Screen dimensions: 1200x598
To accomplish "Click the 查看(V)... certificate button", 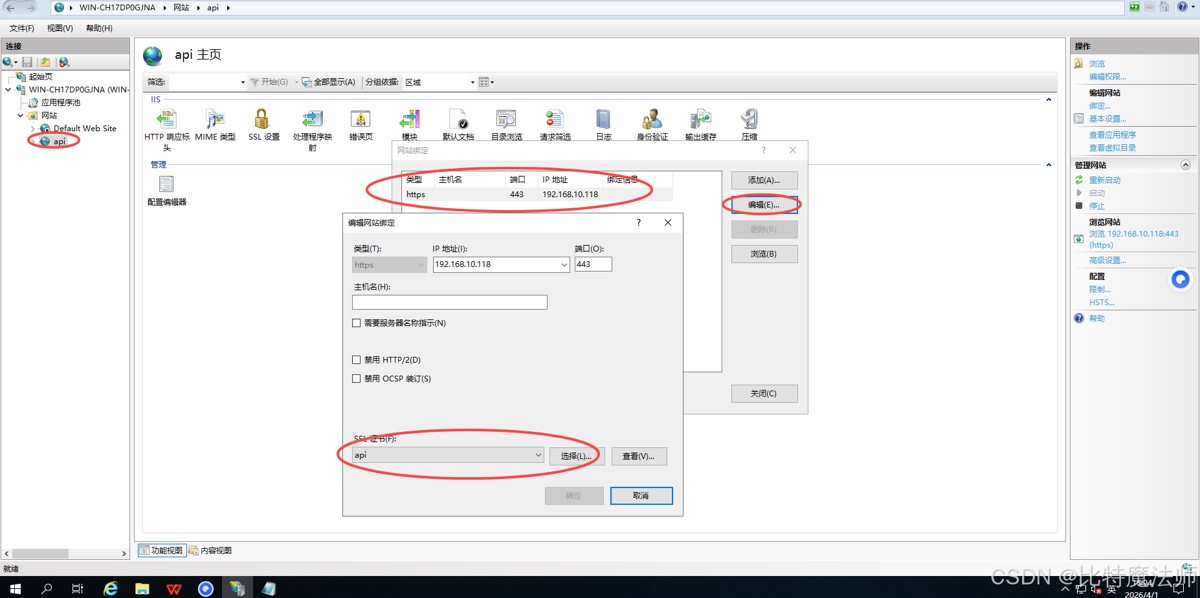I will [639, 456].
